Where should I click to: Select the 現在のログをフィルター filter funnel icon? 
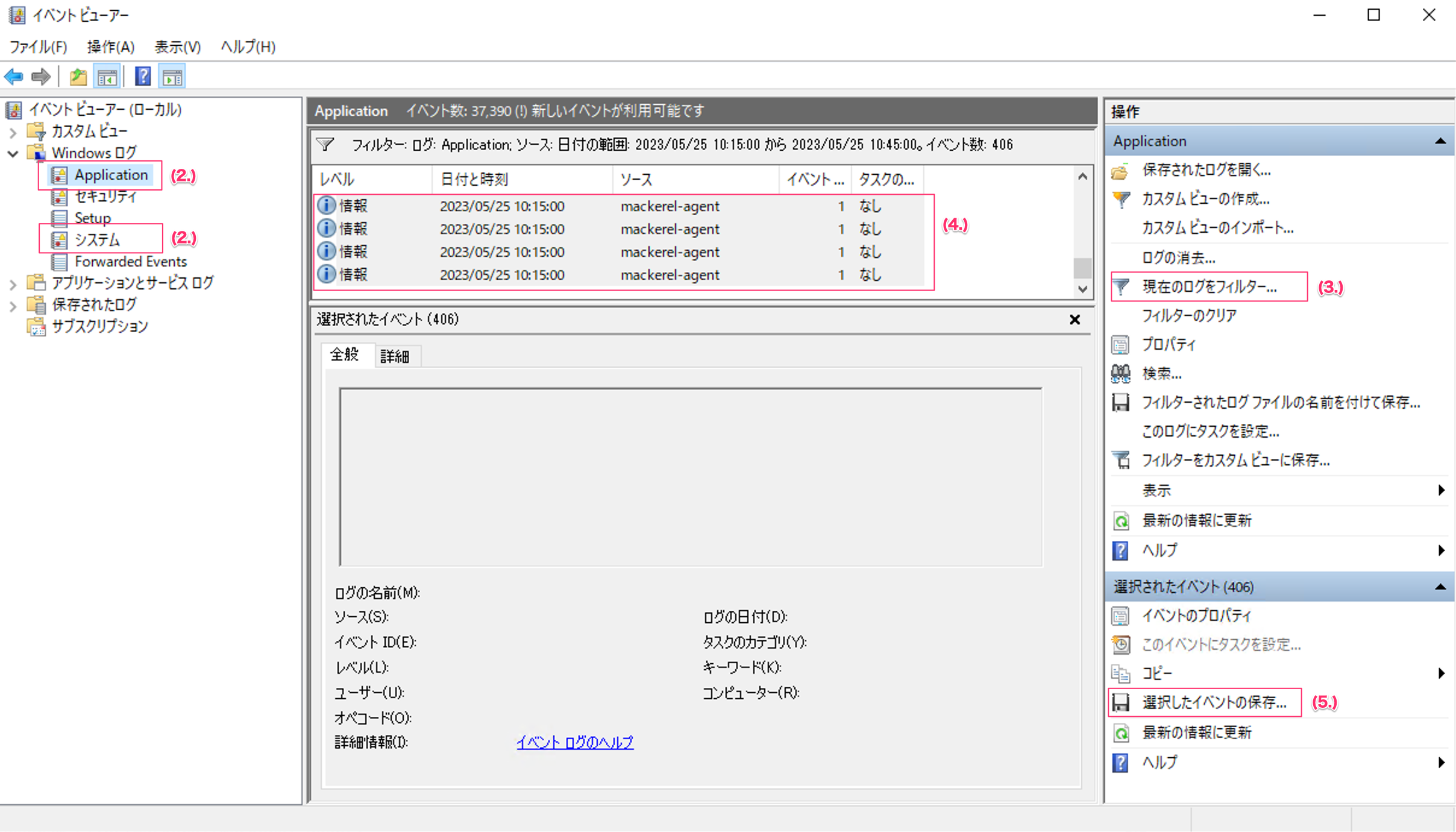point(1122,286)
